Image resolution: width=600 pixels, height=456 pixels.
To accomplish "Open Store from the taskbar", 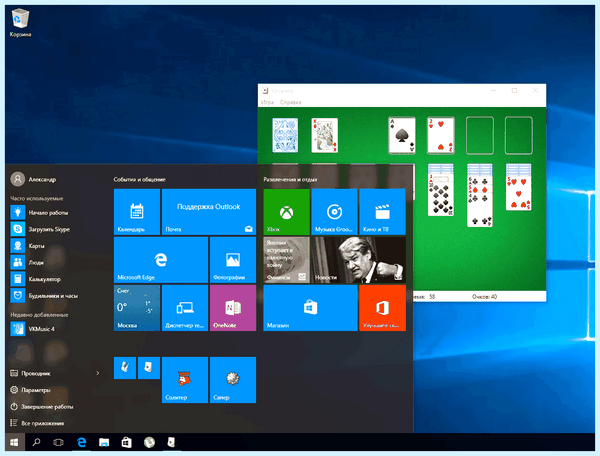I will tap(126, 442).
